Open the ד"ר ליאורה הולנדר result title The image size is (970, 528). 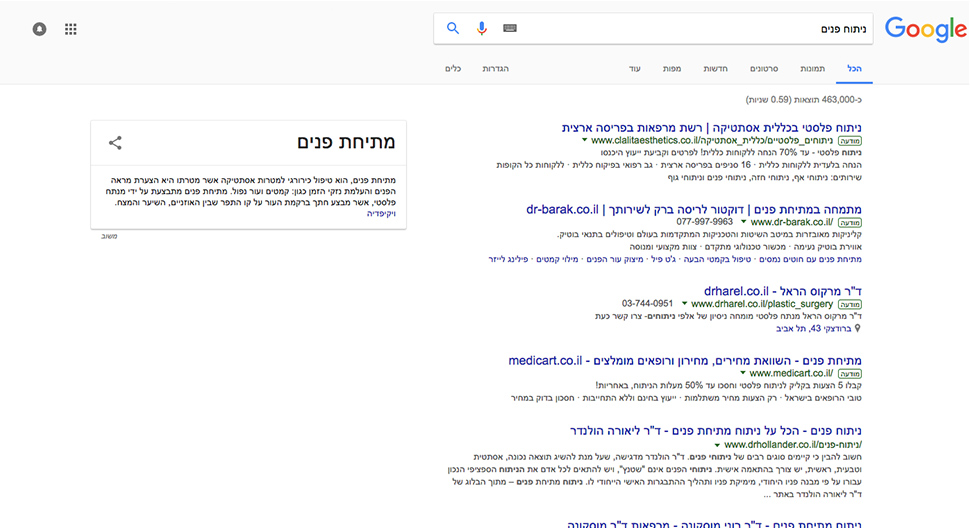point(716,430)
